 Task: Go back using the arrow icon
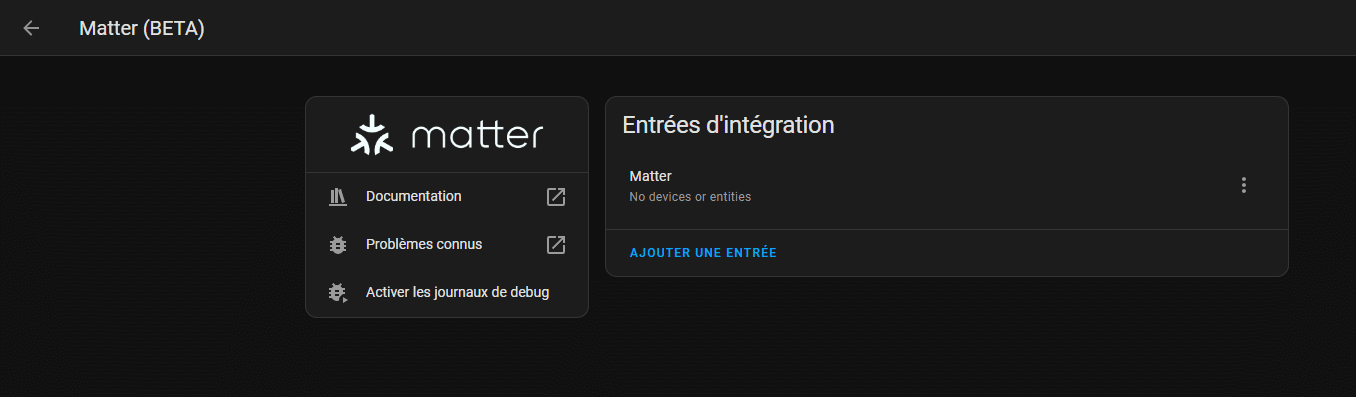[x=31, y=28]
